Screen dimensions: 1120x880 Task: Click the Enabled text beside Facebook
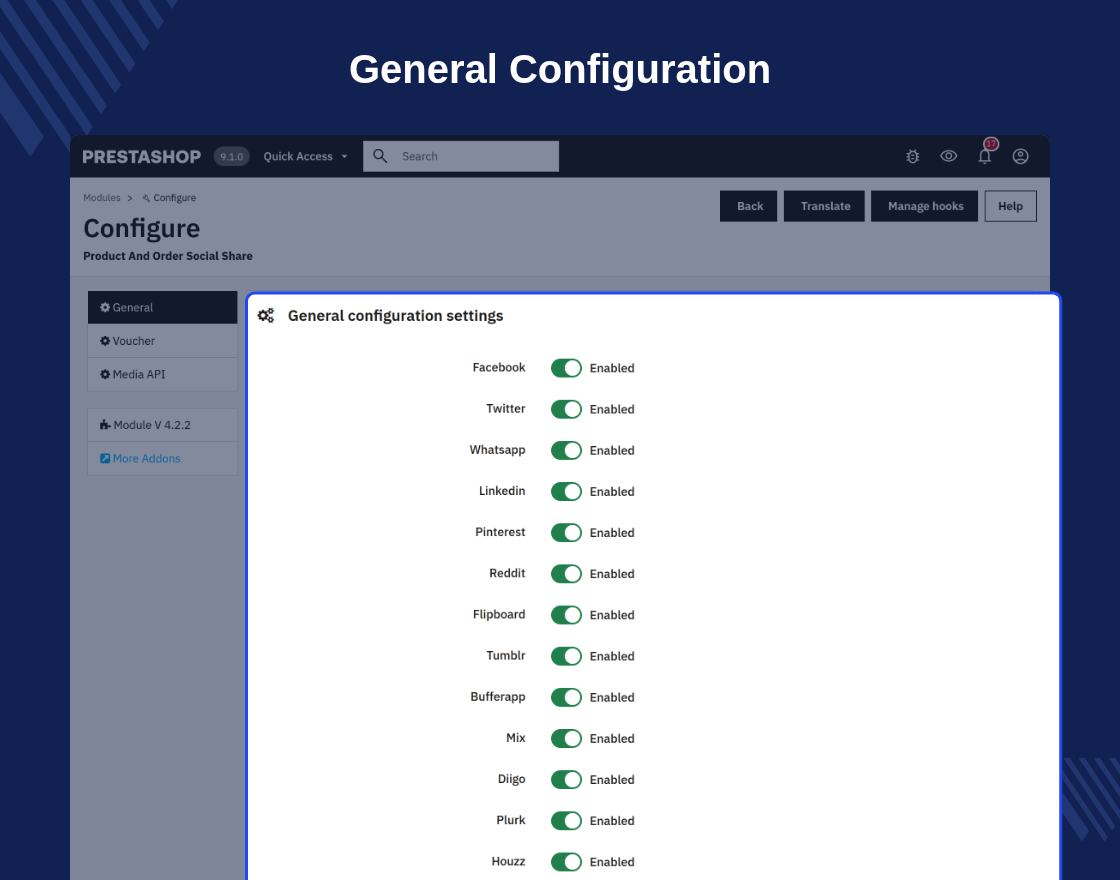pos(612,368)
